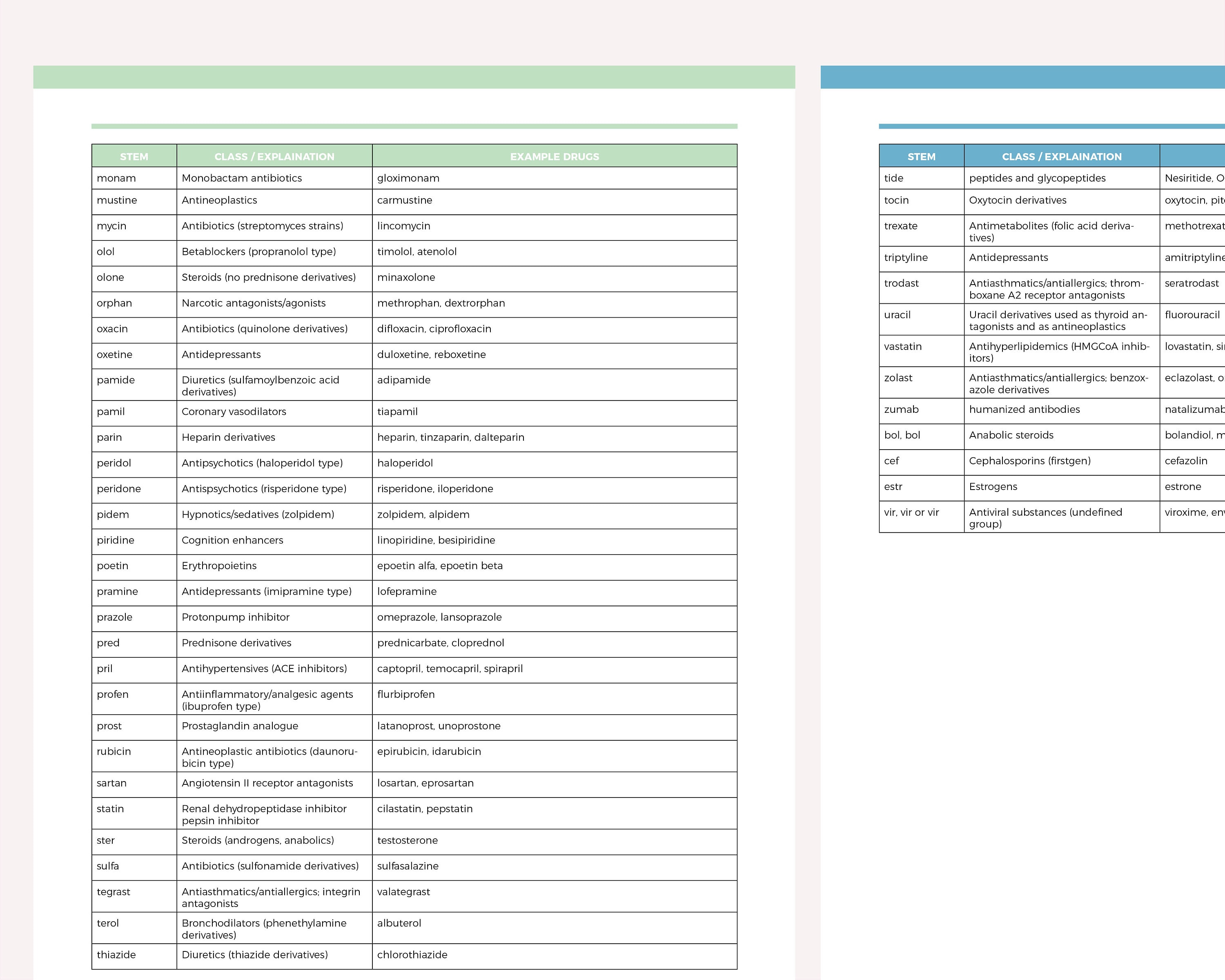Click 'heparin, tinzaparin, dalteparin' cell
Viewport: 1225px width, 980px height.
pos(555,439)
